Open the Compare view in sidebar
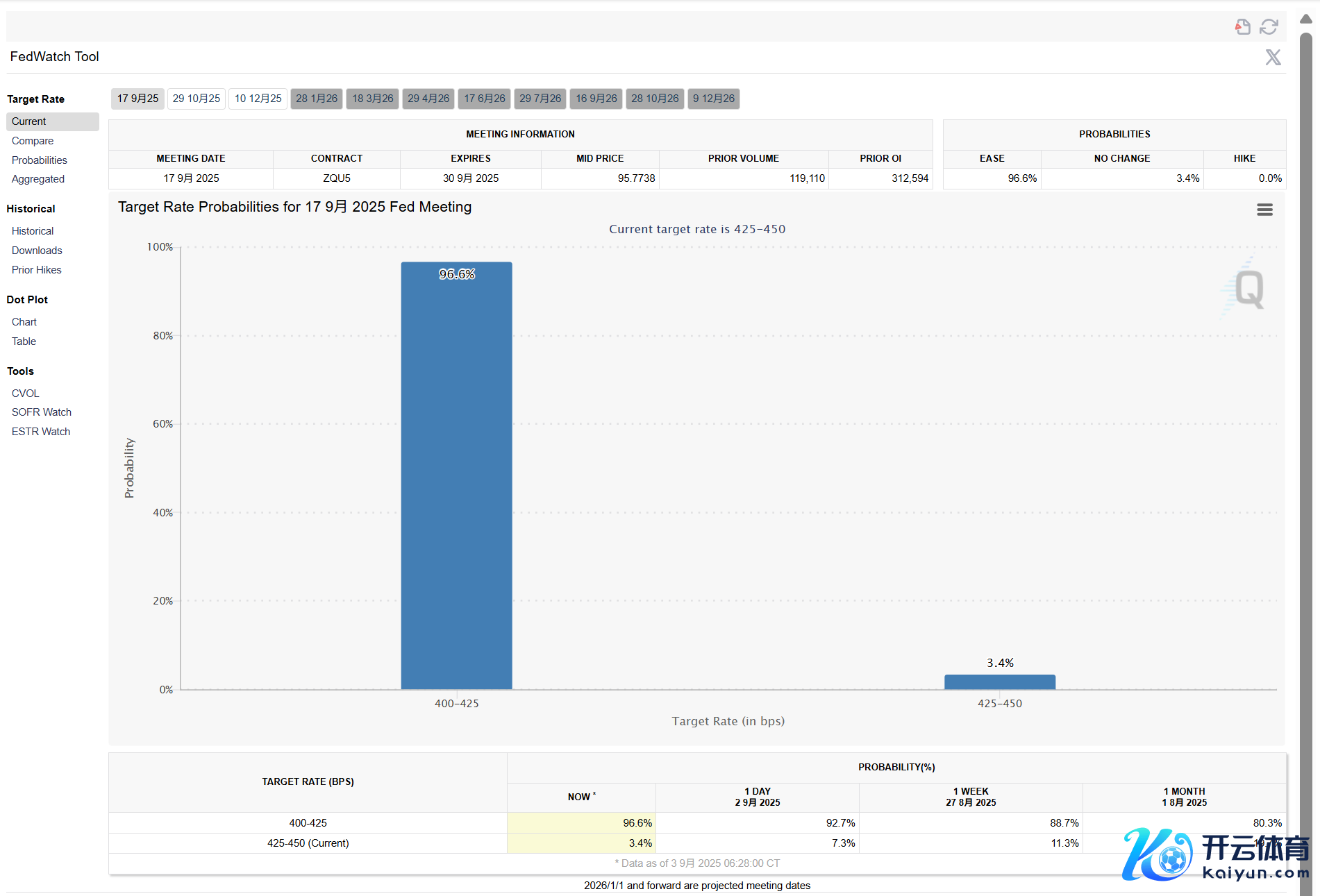Viewport: 1320px width, 896px height. click(x=33, y=141)
